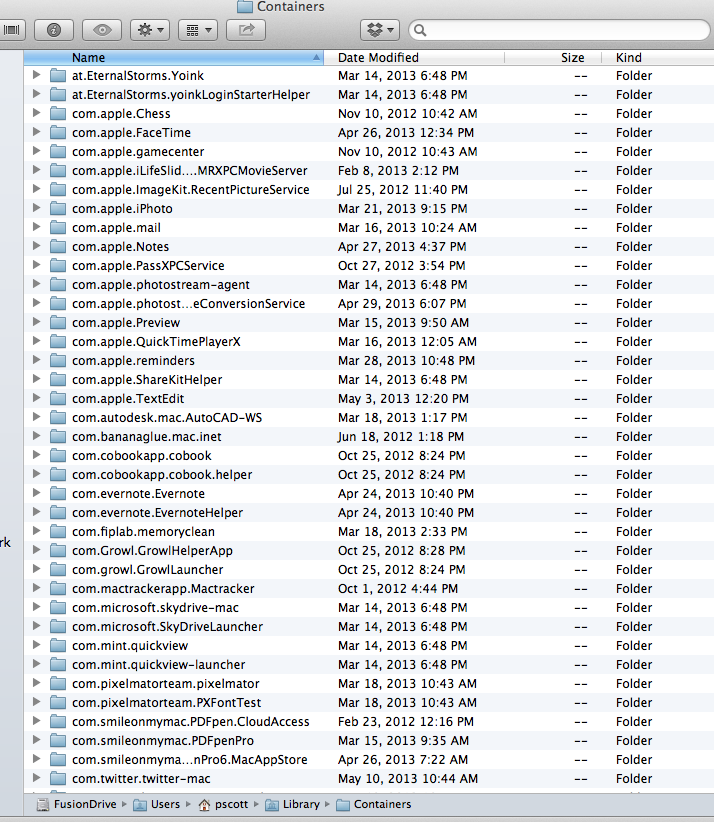This screenshot has width=714, height=822.
Task: Click the com.mactrackerapp.Mactracker folder icon
Action: point(58,589)
